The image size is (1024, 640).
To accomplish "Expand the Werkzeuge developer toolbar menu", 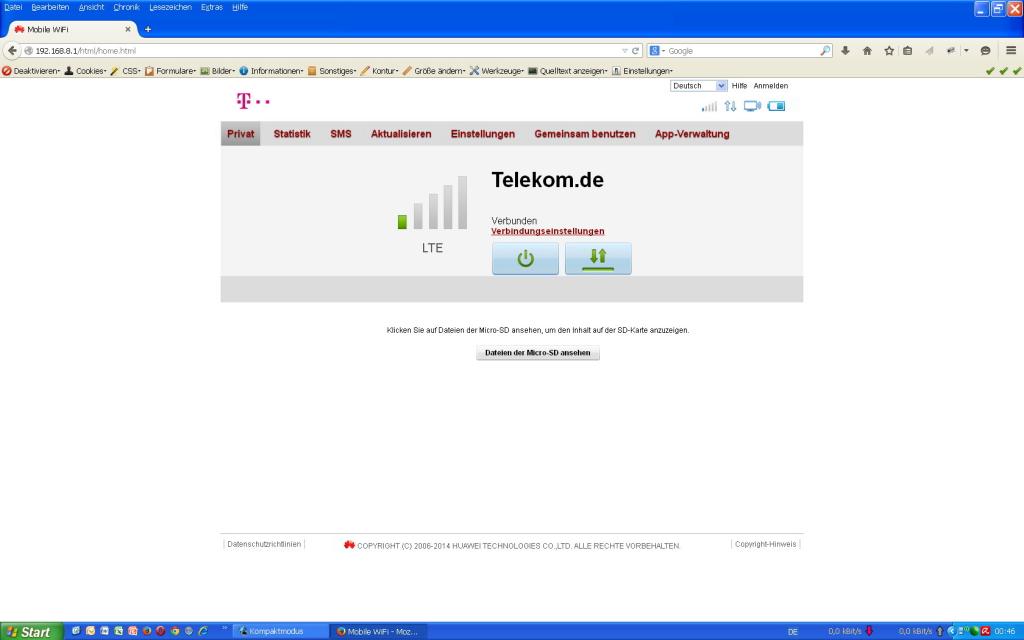I will click(496, 71).
